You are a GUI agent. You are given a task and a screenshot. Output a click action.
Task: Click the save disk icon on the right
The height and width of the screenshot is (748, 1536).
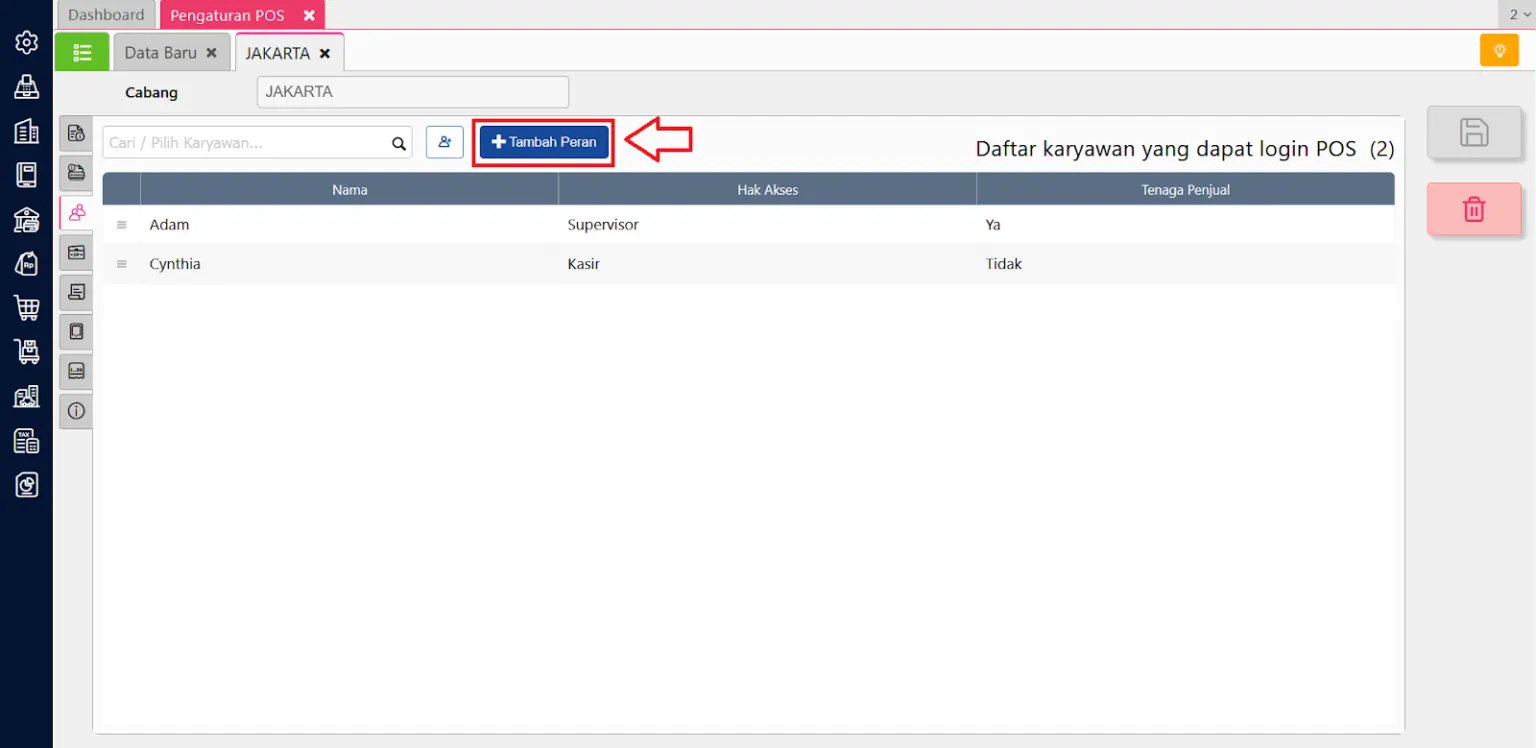pos(1473,132)
